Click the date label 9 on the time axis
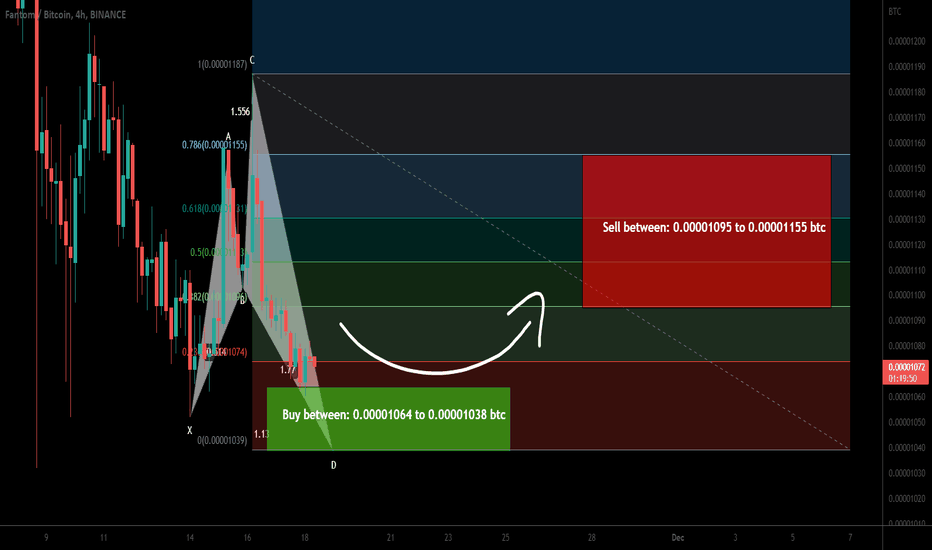932x550 pixels. (46, 538)
